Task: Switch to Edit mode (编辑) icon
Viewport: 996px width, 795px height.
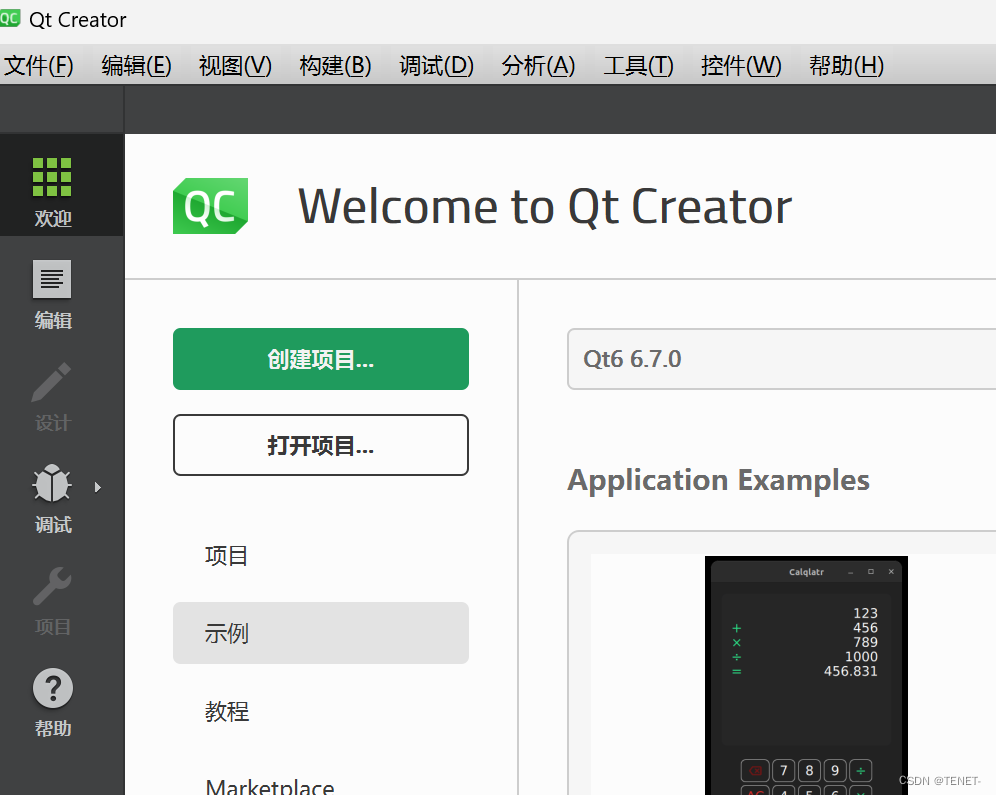Action: pyautogui.click(x=52, y=279)
